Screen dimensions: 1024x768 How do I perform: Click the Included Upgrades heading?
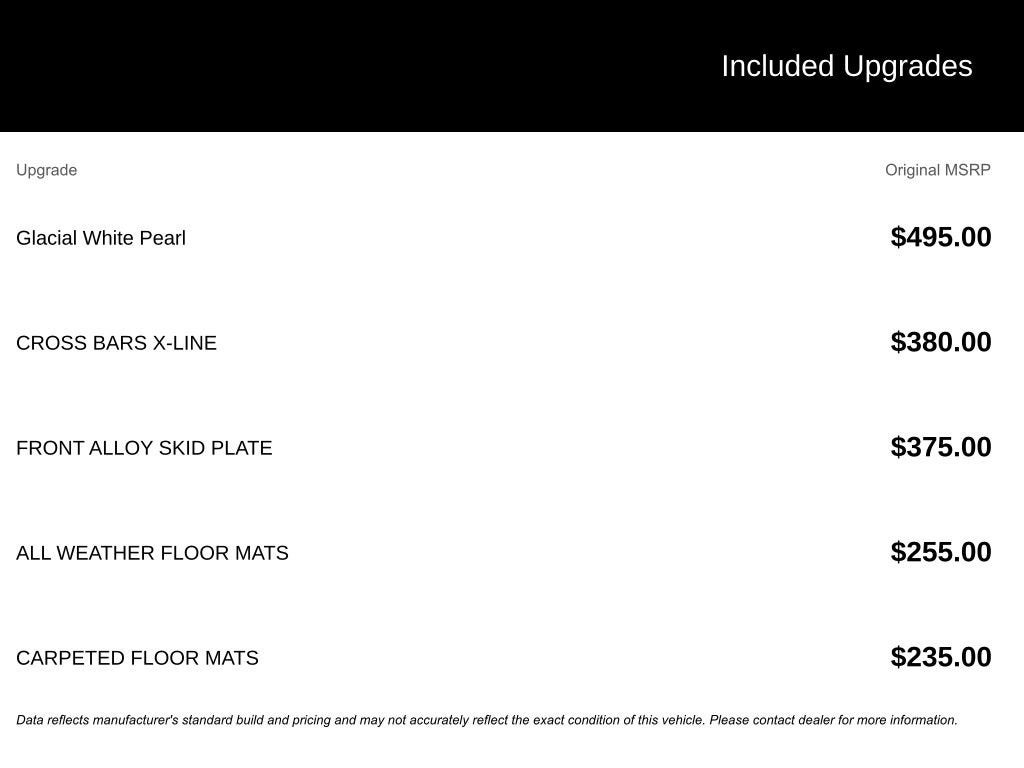846,66
